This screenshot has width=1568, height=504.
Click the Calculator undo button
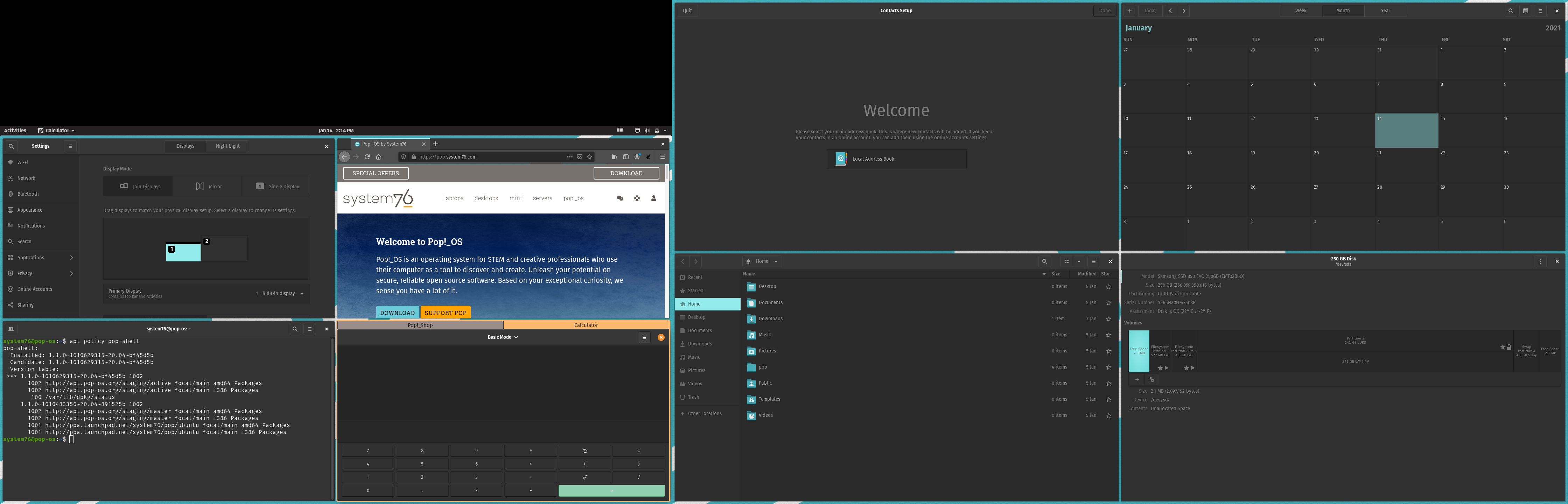click(585, 451)
